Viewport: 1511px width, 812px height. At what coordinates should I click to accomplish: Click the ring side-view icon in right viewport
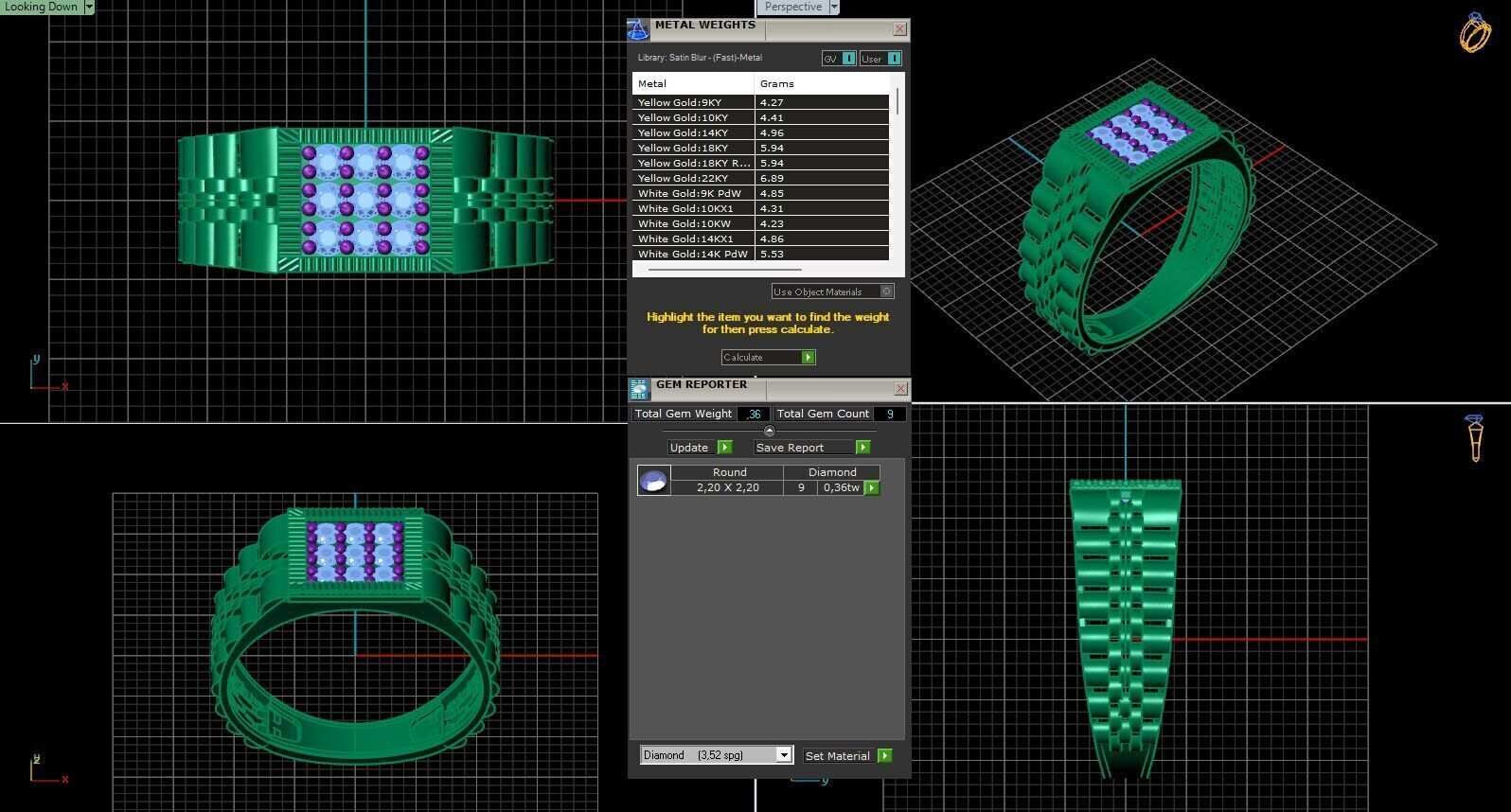coord(1474,437)
